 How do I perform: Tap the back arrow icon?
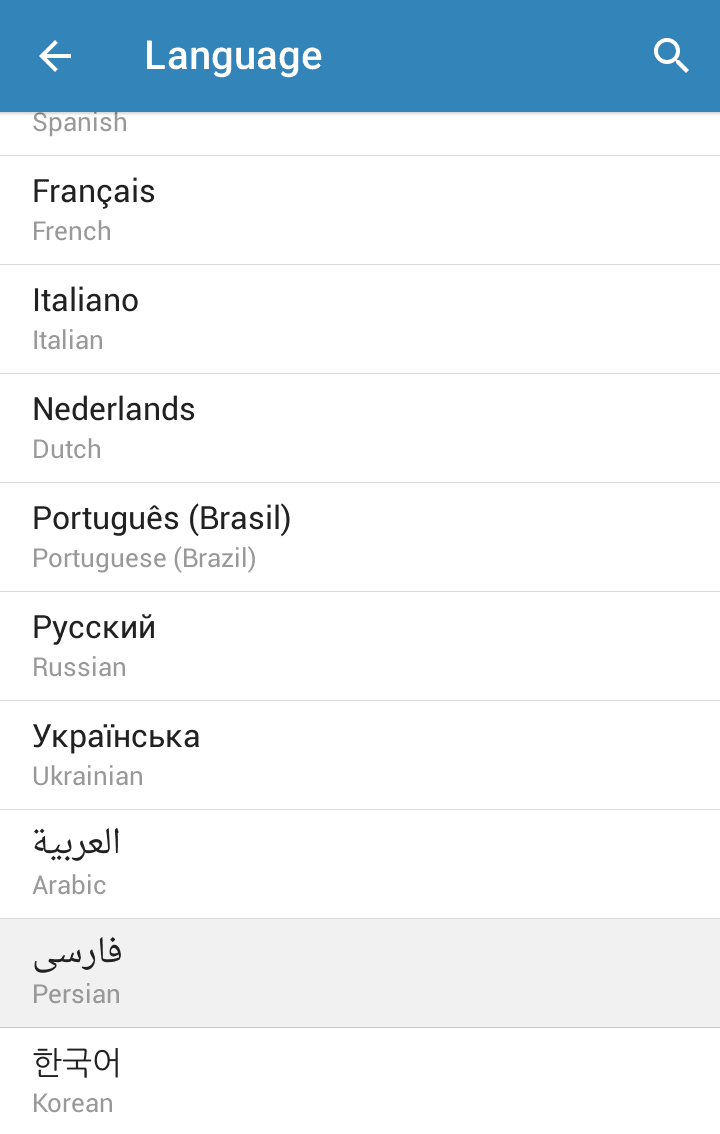pyautogui.click(x=55, y=56)
